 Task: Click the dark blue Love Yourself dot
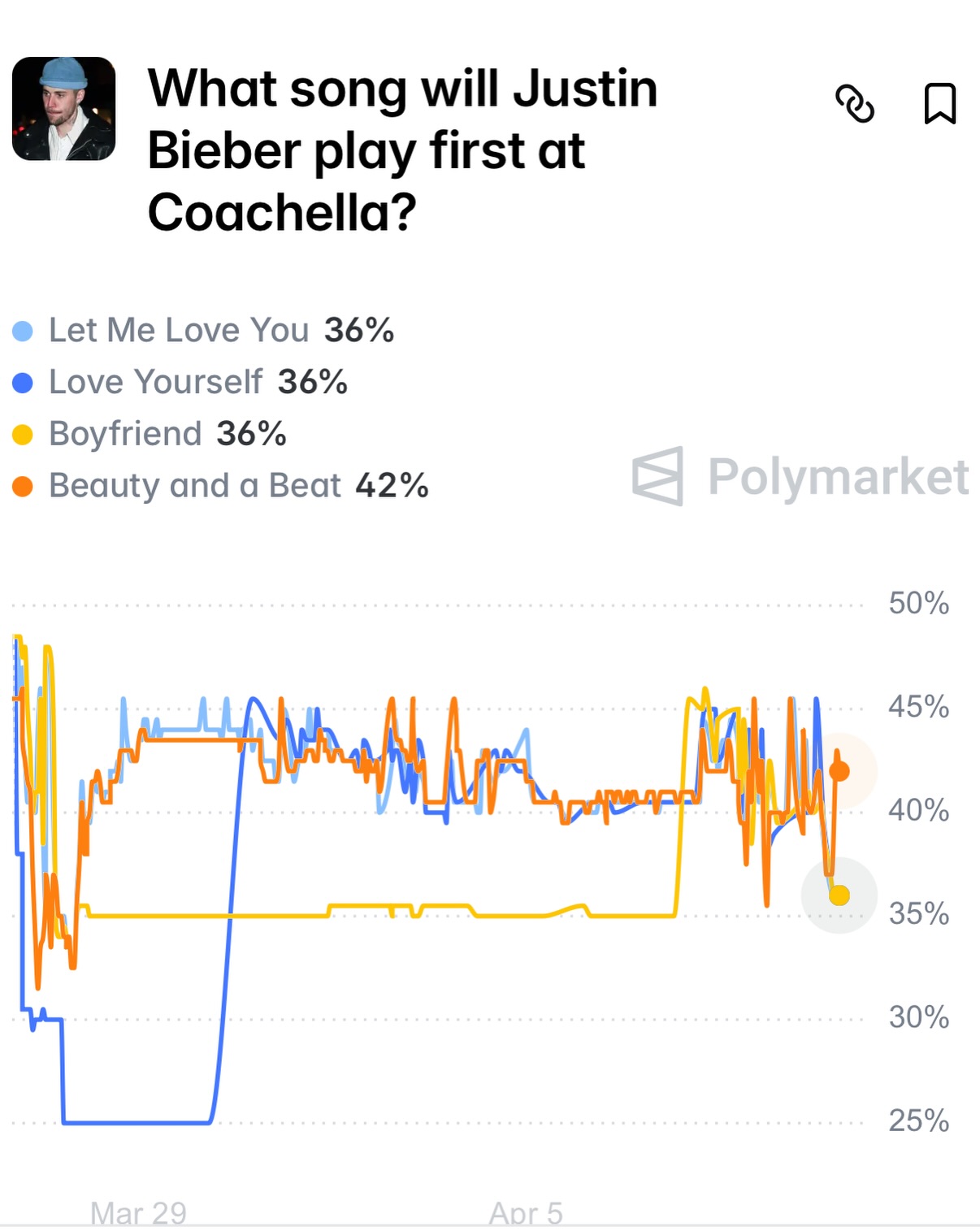[x=23, y=383]
